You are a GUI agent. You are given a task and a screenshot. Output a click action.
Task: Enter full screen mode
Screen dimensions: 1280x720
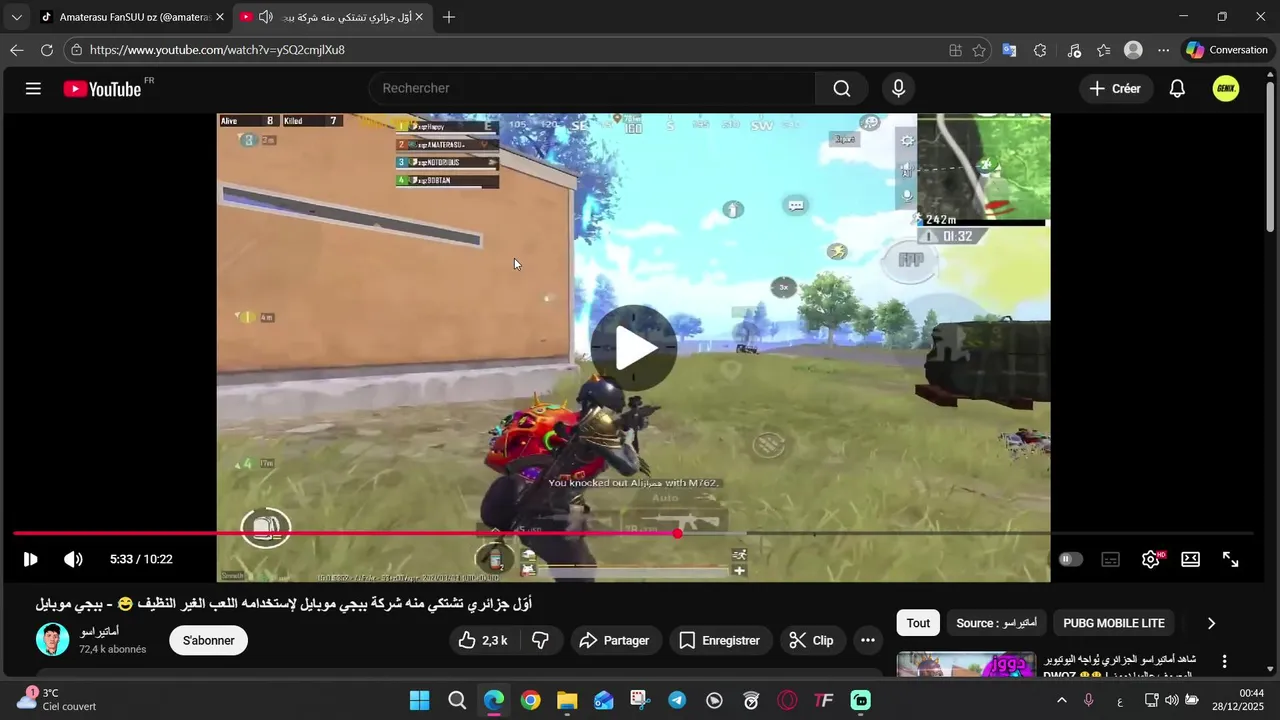point(1231,559)
